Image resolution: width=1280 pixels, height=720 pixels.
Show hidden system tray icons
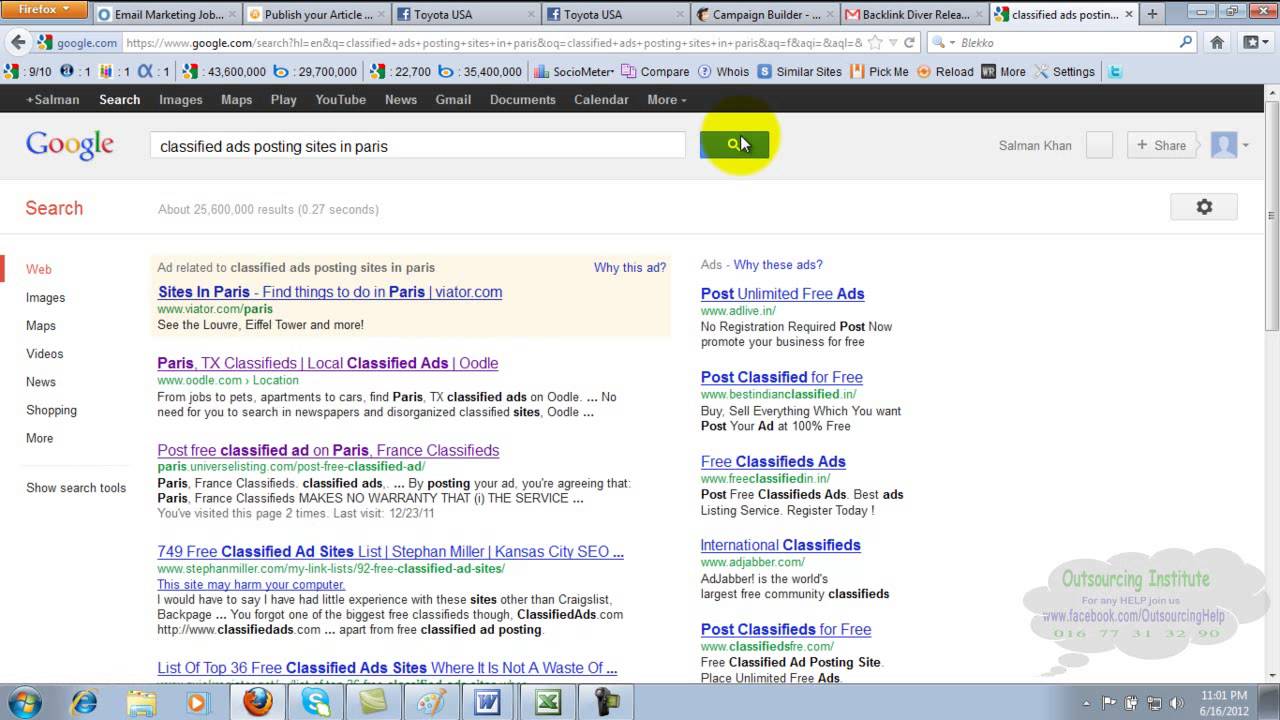[x=1086, y=703]
